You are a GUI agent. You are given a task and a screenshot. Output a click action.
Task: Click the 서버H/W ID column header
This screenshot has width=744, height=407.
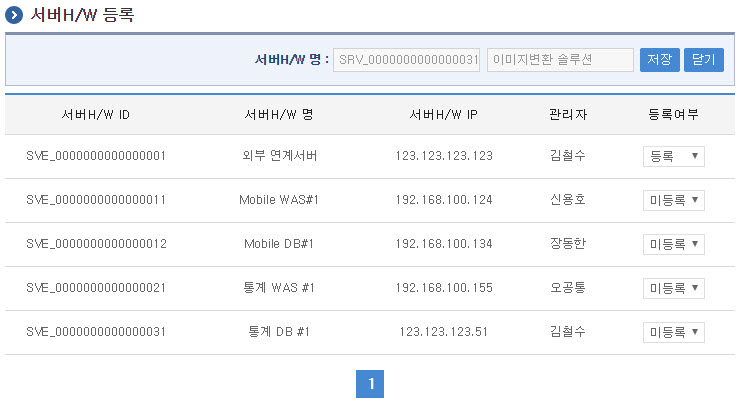96,114
